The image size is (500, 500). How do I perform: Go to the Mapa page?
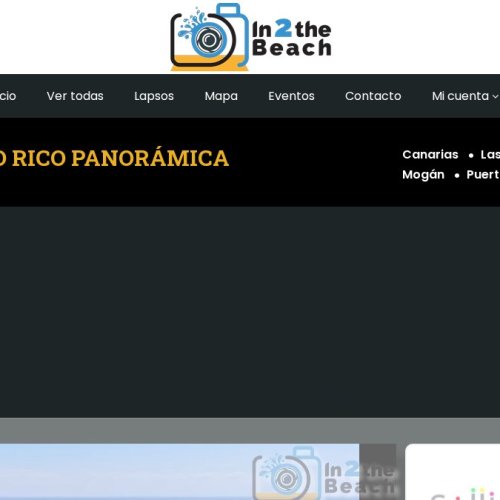point(221,96)
